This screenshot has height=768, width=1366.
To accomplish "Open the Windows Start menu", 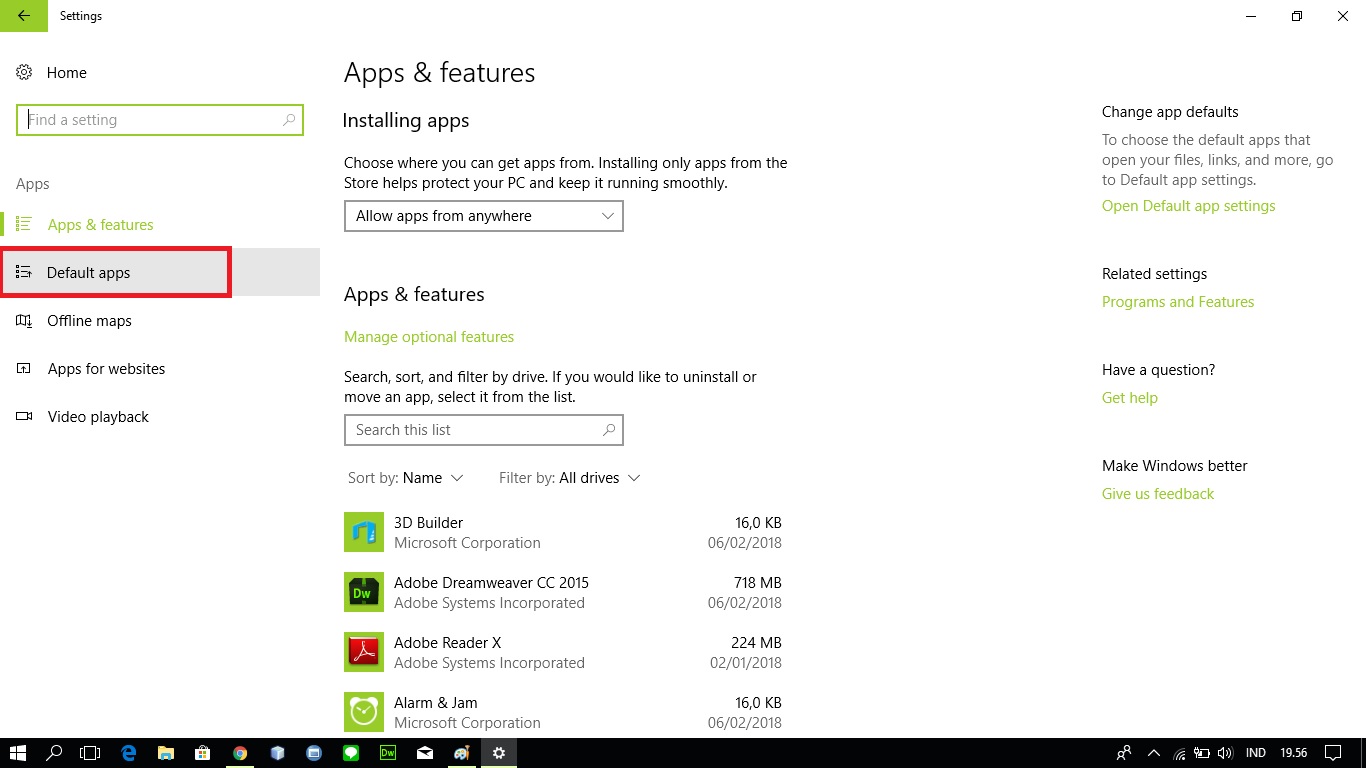I will tap(18, 753).
